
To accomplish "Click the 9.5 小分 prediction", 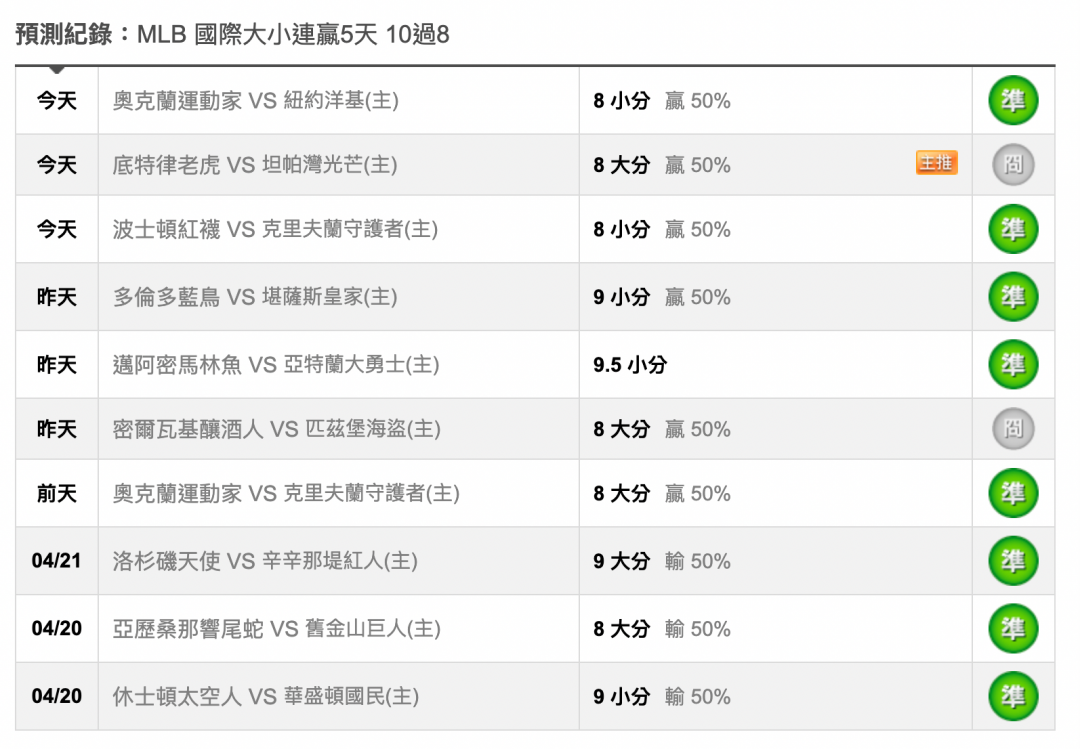I will (630, 365).
